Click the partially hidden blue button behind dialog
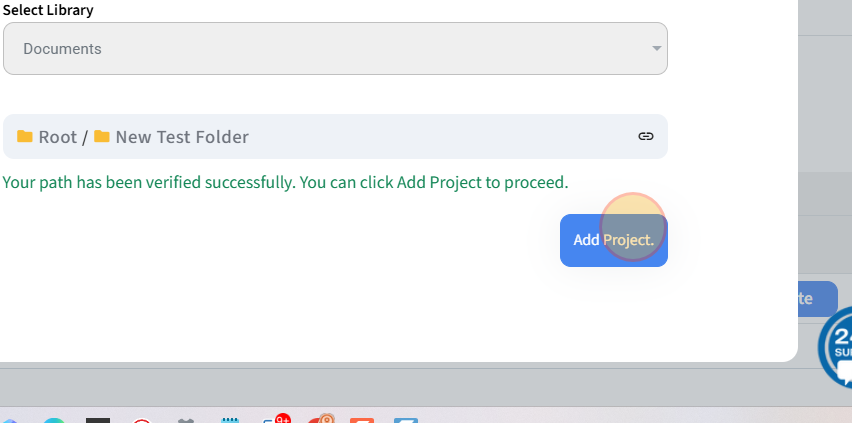The height and width of the screenshot is (423, 852). point(817,298)
